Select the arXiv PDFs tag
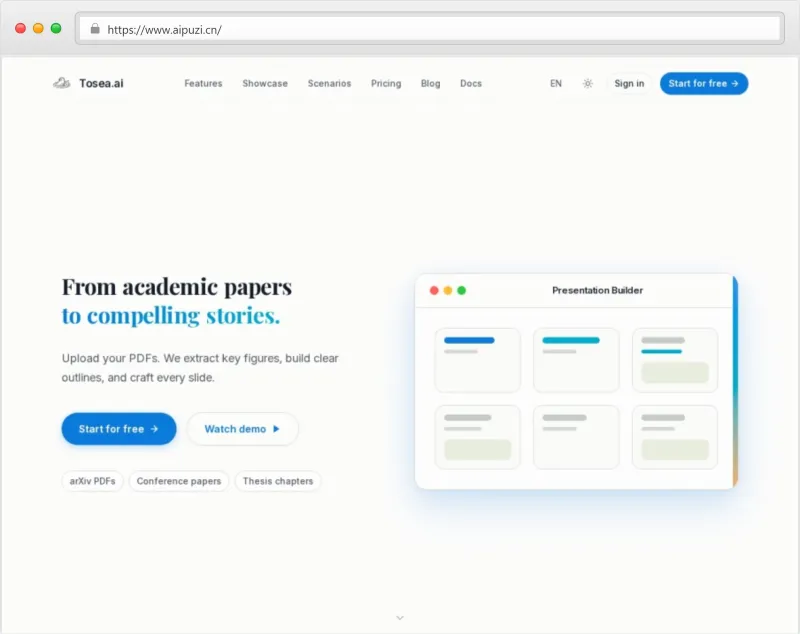Image resolution: width=800 pixels, height=634 pixels. 92,481
